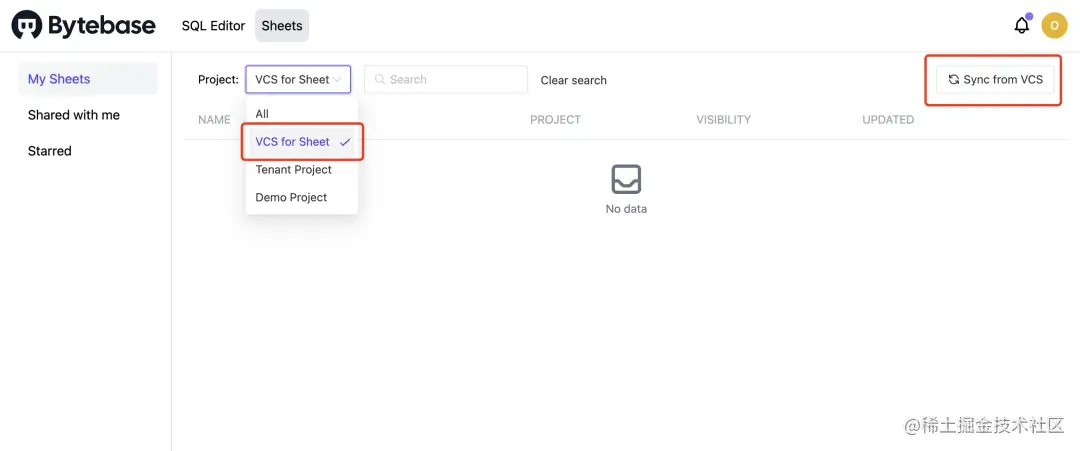1080x451 pixels.
Task: Click the NAME column header
Action: coord(214,119)
